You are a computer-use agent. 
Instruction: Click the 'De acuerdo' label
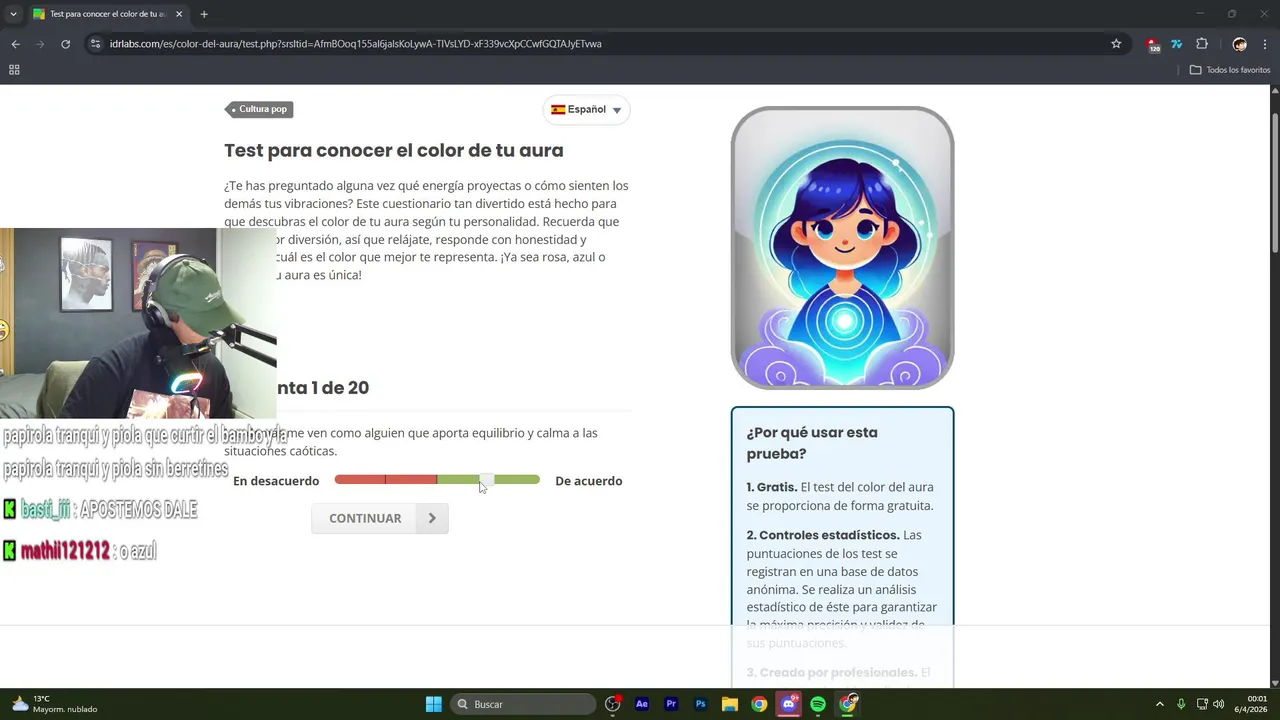pos(589,481)
